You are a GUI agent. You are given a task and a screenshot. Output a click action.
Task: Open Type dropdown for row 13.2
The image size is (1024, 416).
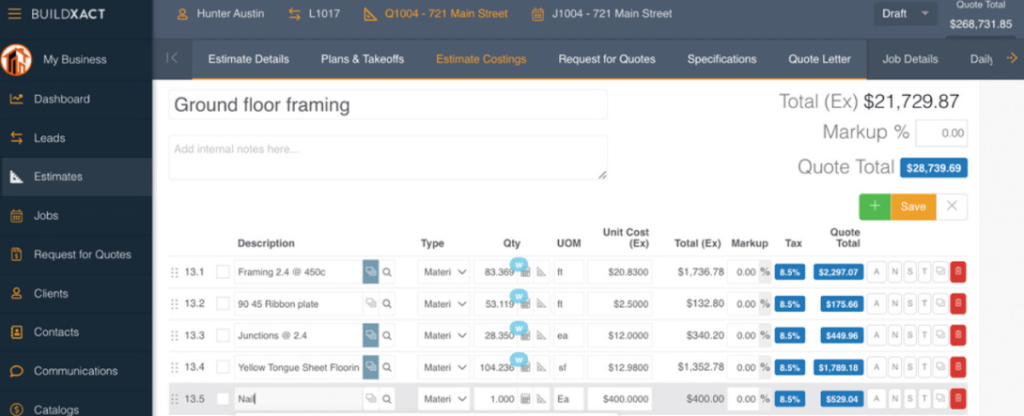pyautogui.click(x=443, y=304)
